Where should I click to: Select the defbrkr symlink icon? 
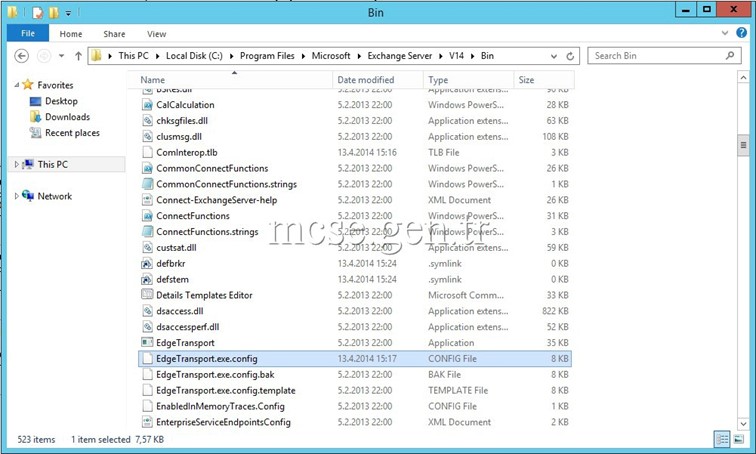(x=147, y=264)
